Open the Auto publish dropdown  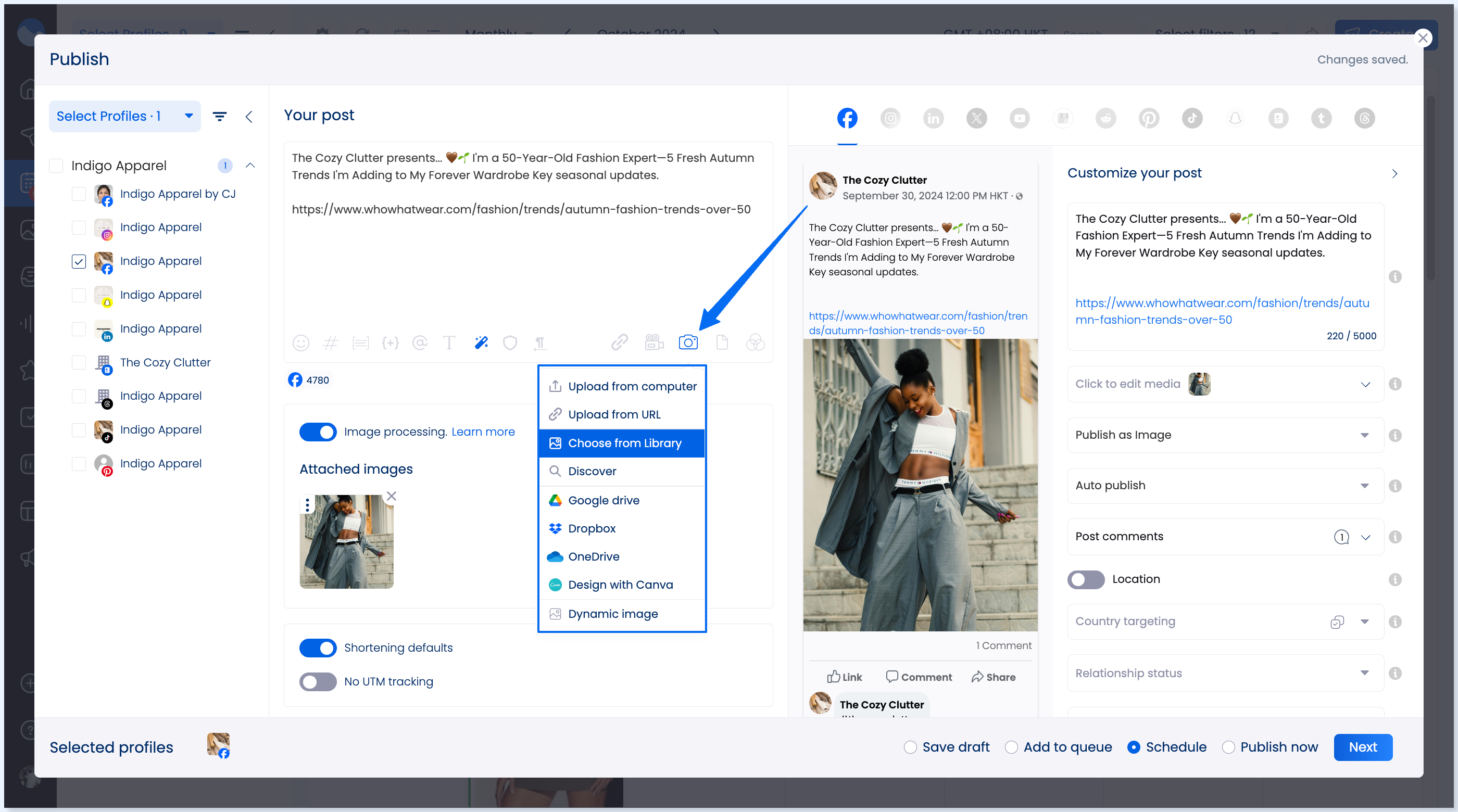[x=1225, y=486]
